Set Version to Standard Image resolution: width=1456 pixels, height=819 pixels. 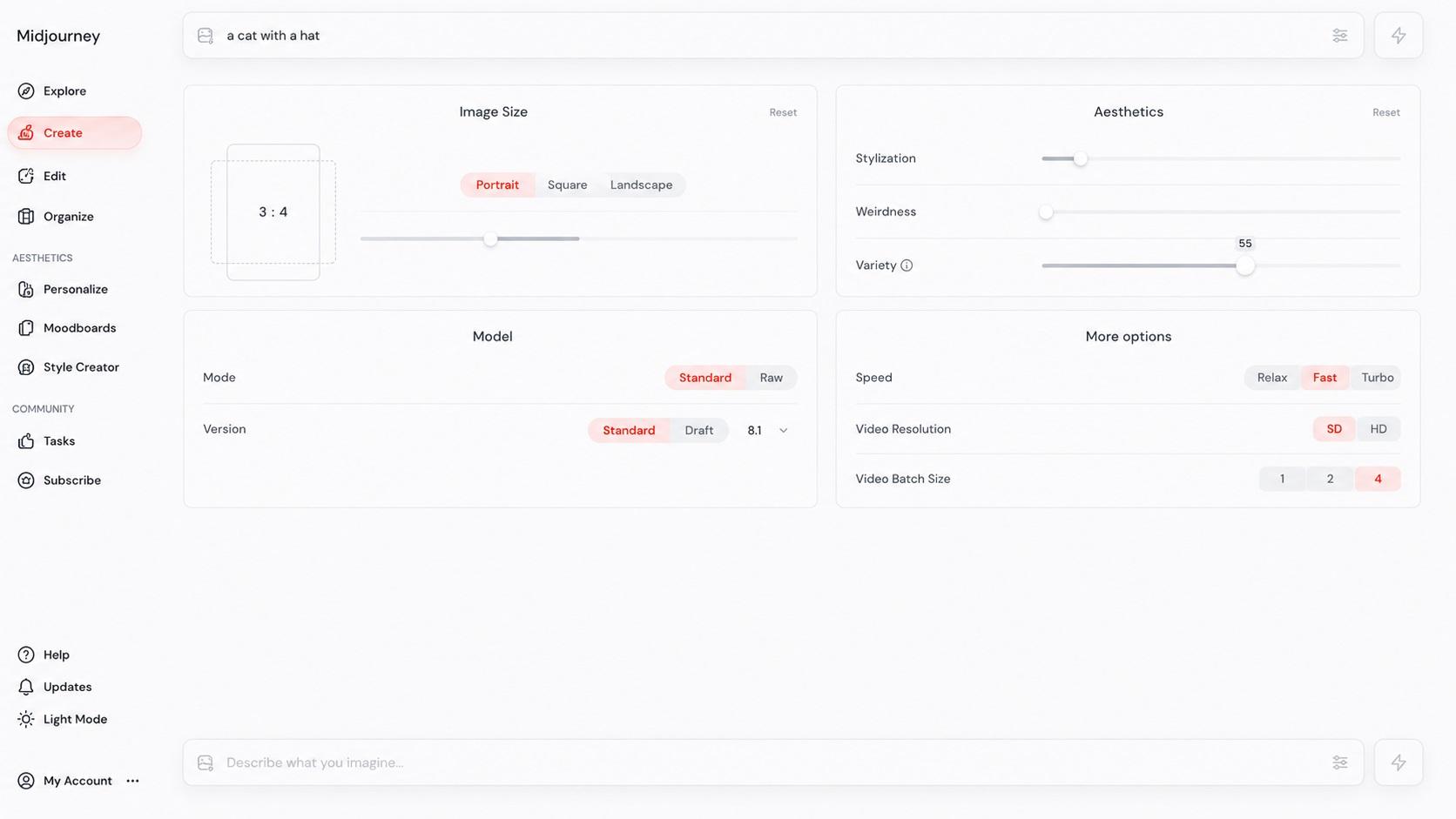tap(629, 430)
